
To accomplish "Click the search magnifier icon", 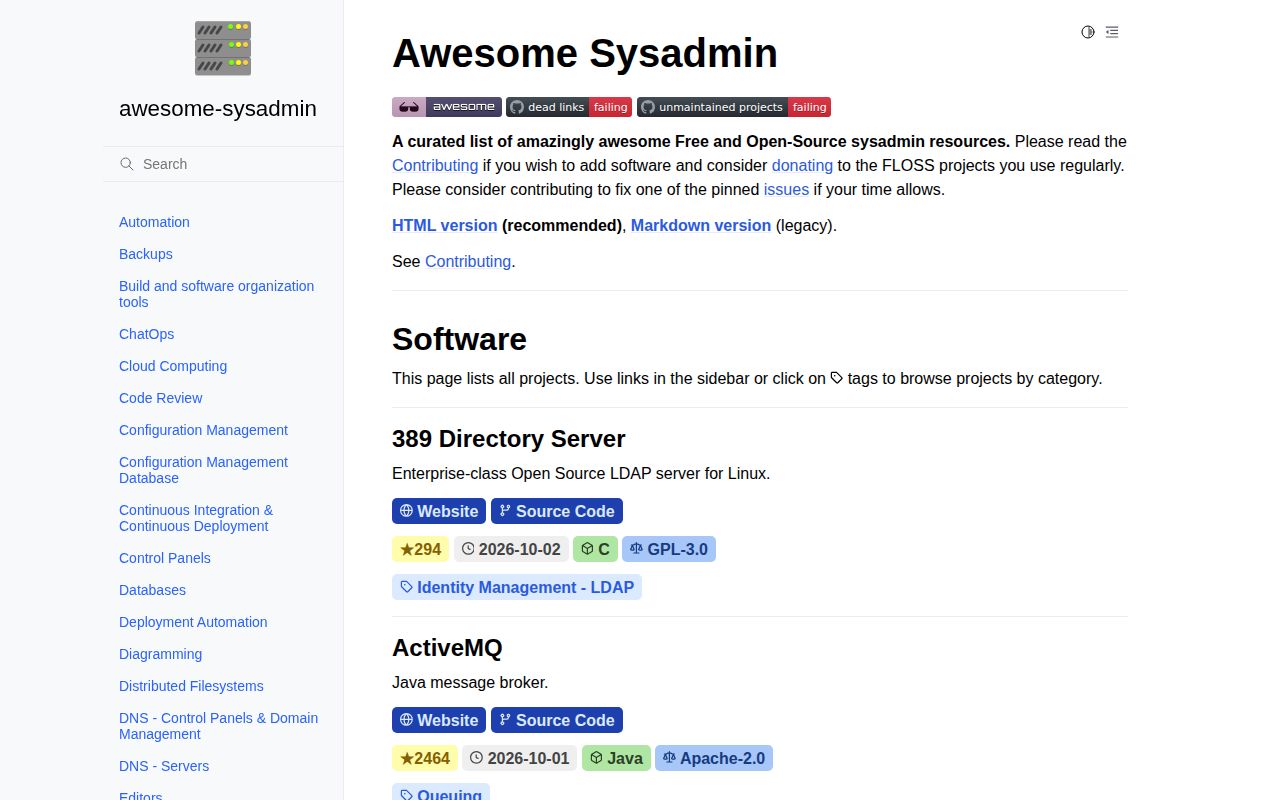I will coord(127,164).
